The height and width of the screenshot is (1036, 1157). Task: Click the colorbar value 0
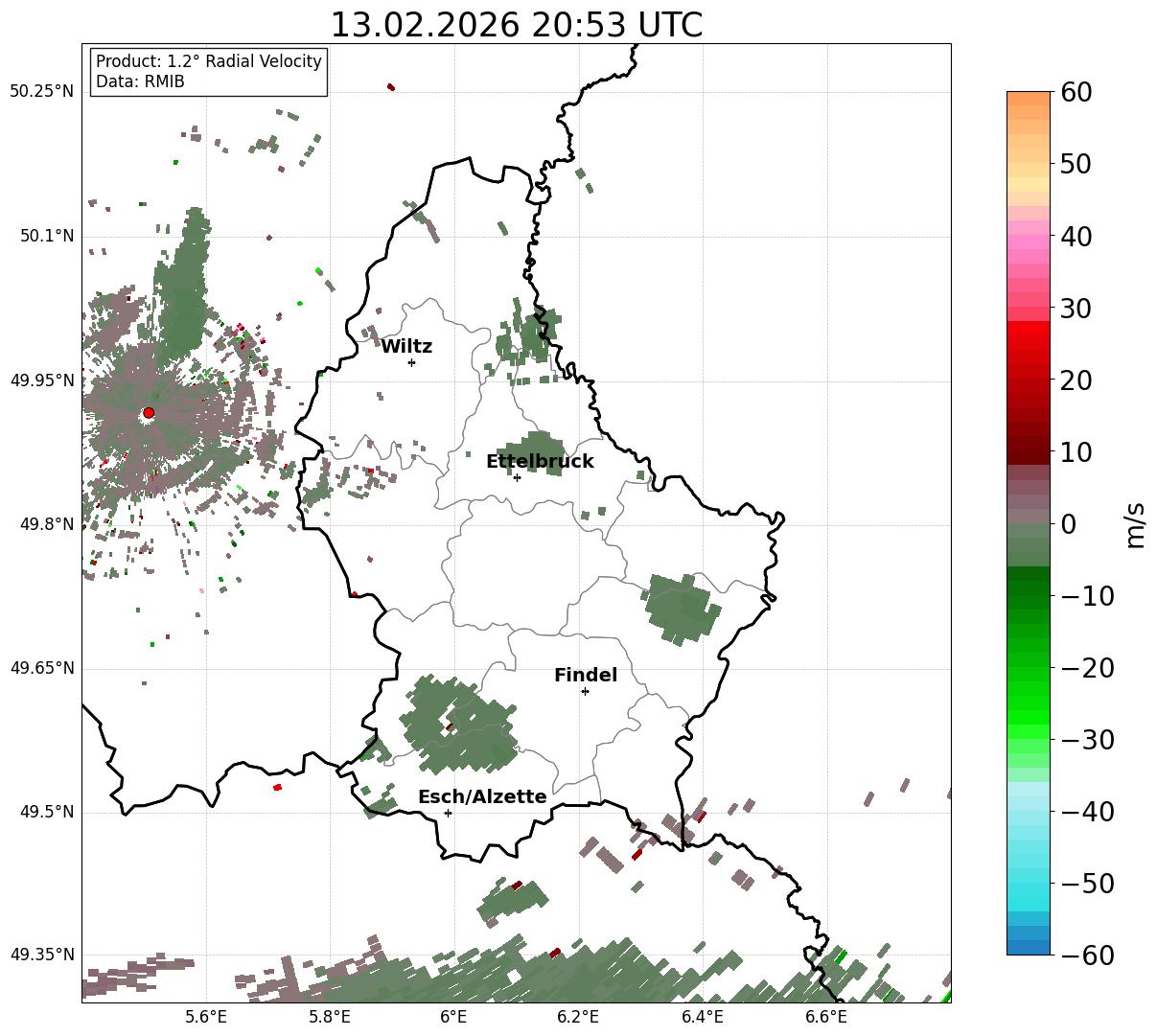(1068, 524)
